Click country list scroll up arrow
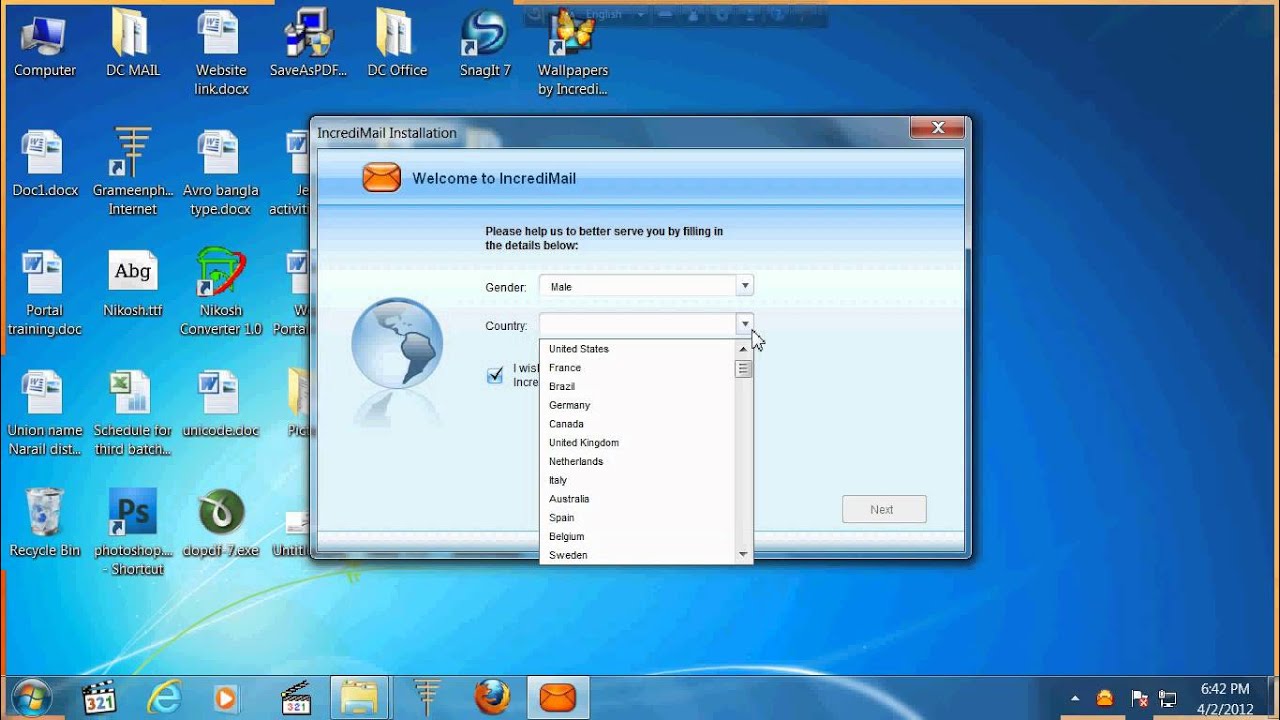1280x720 pixels. pos(743,349)
